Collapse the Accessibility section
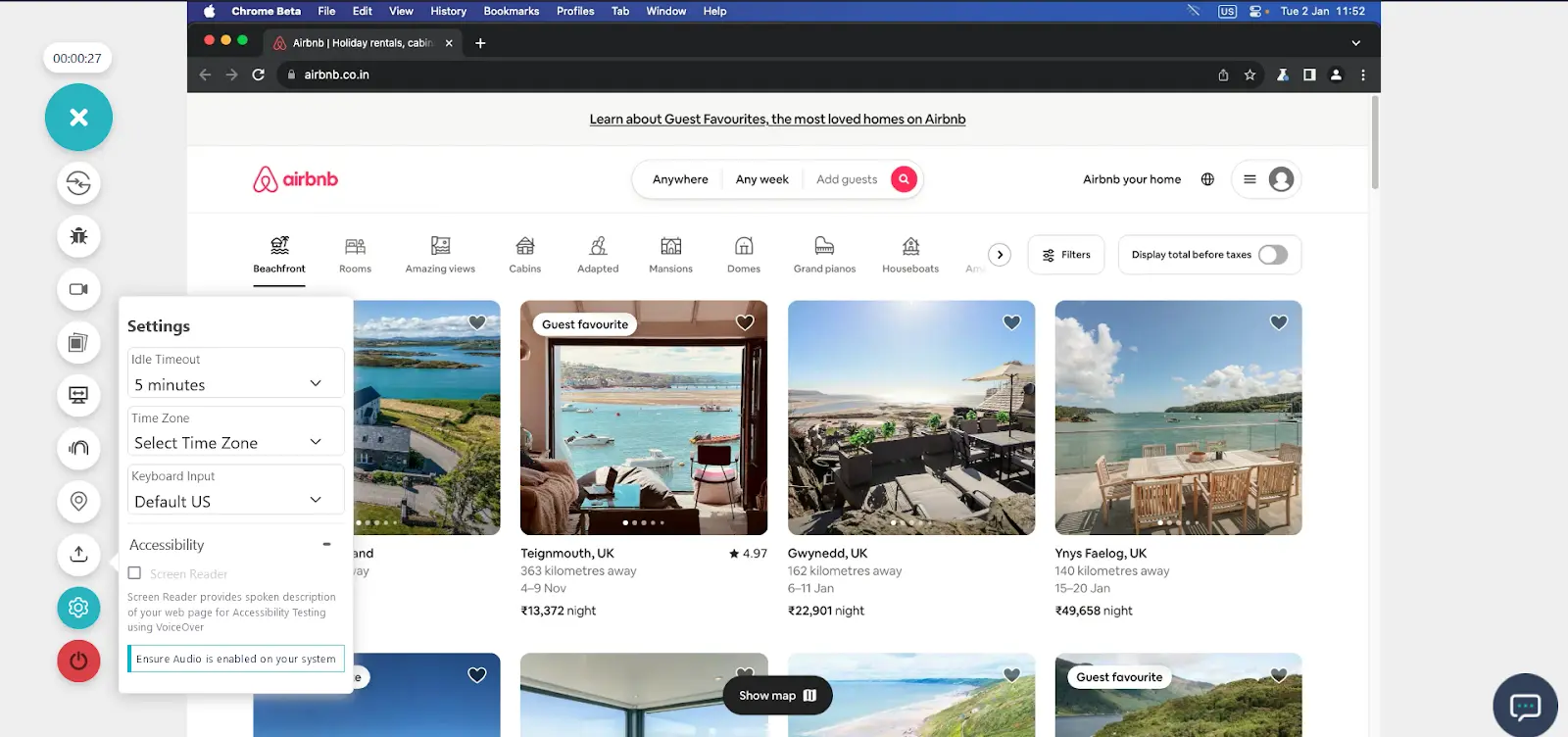This screenshot has width=1568, height=737. point(326,545)
